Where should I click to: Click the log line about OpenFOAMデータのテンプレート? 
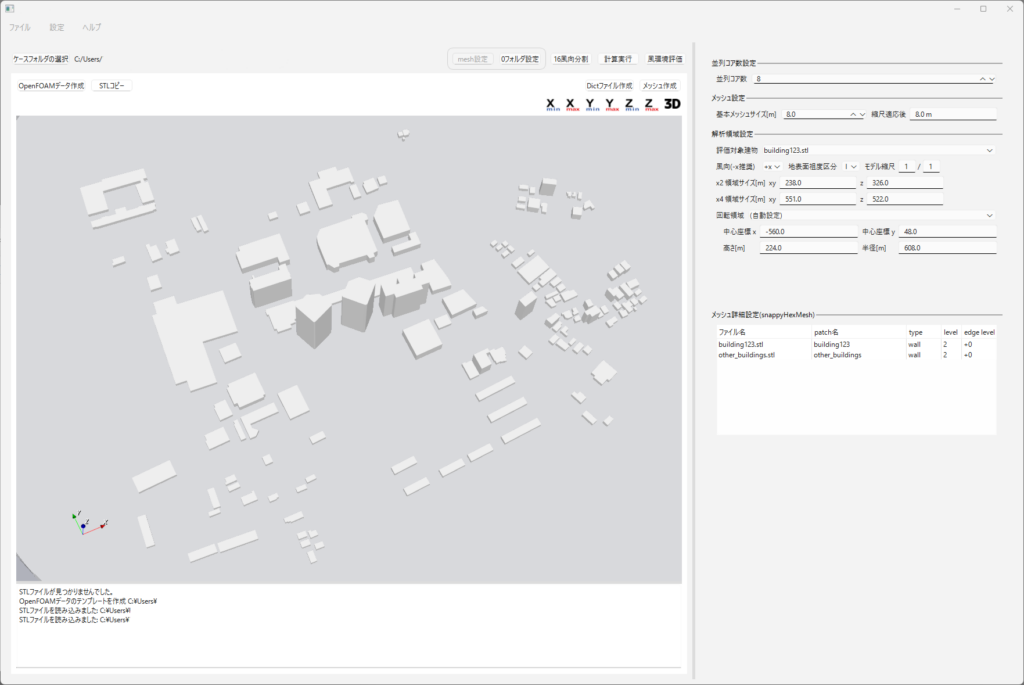pos(88,601)
